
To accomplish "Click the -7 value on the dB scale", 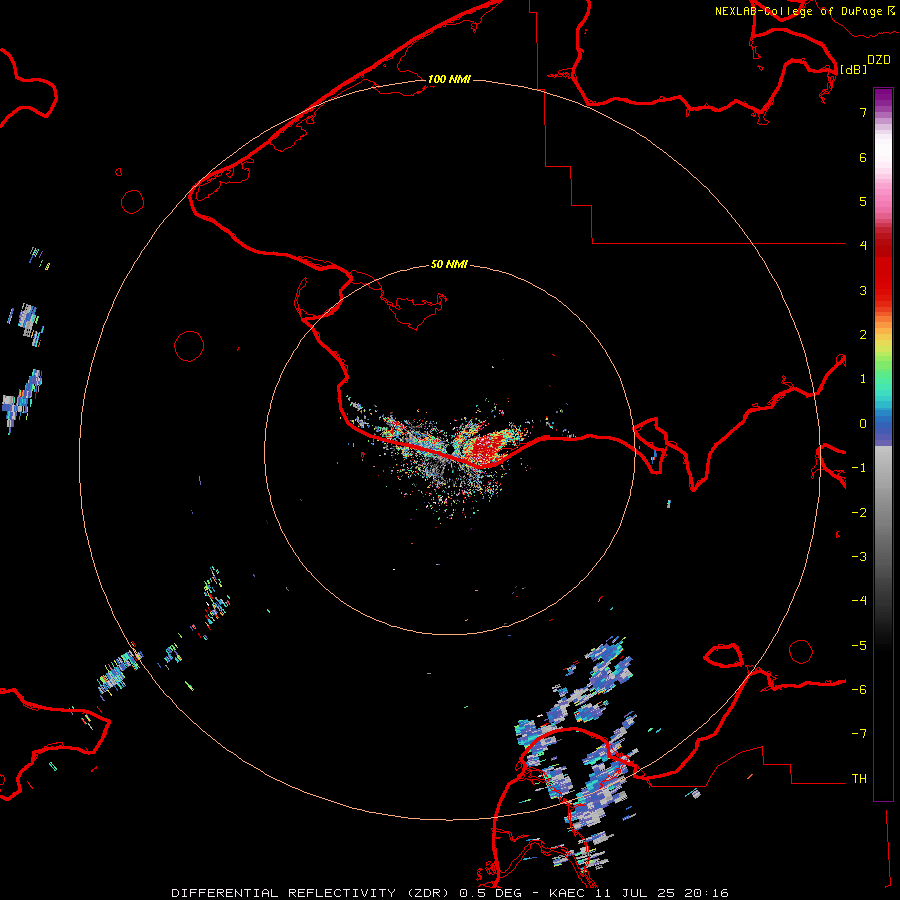I will (x=859, y=734).
